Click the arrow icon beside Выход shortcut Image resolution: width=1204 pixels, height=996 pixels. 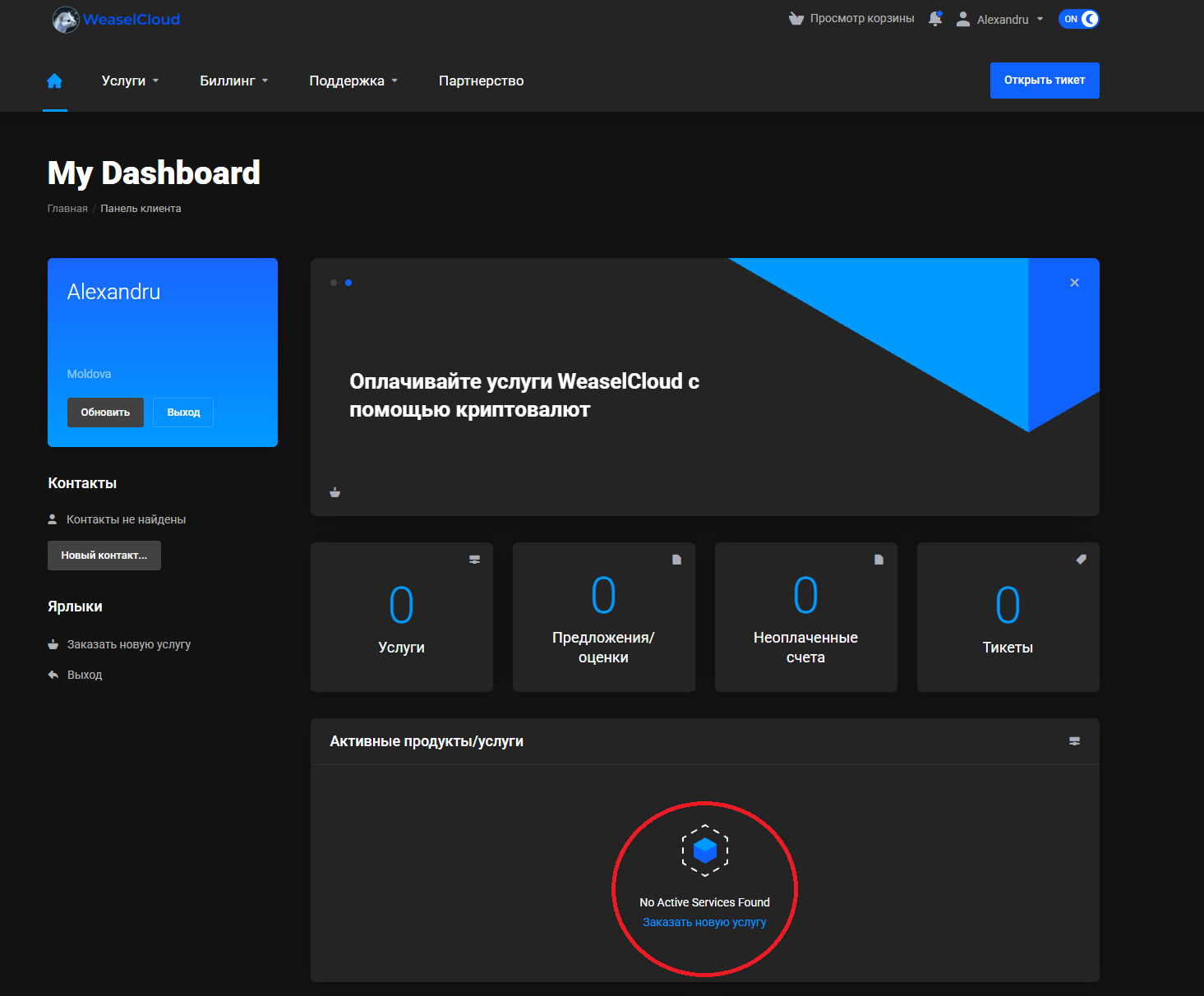point(53,675)
